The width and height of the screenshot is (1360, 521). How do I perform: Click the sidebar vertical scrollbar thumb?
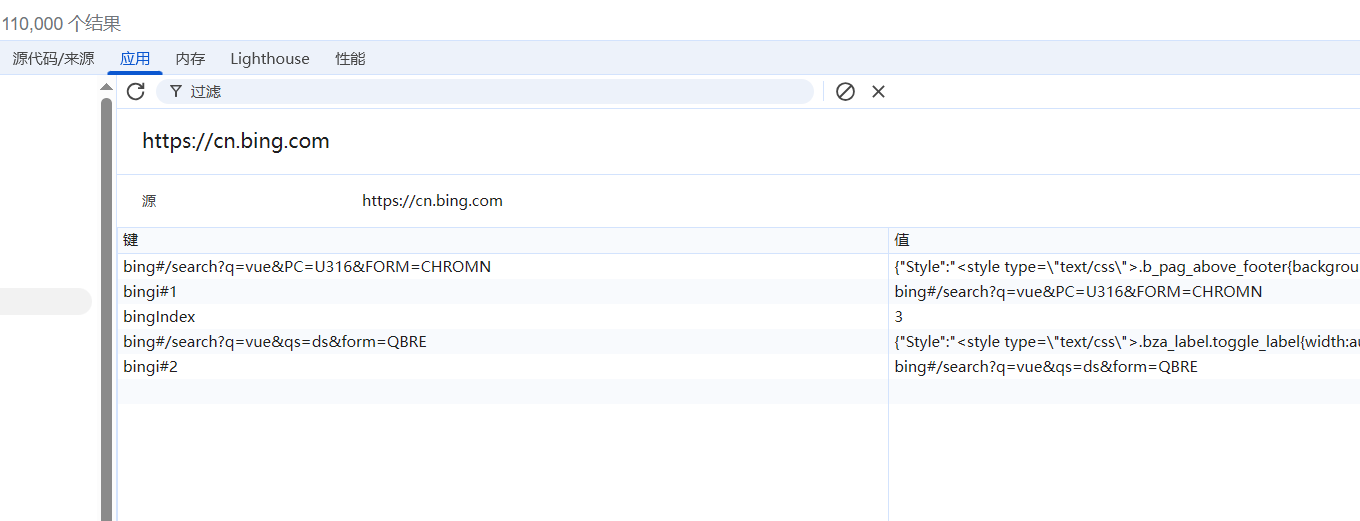106,308
